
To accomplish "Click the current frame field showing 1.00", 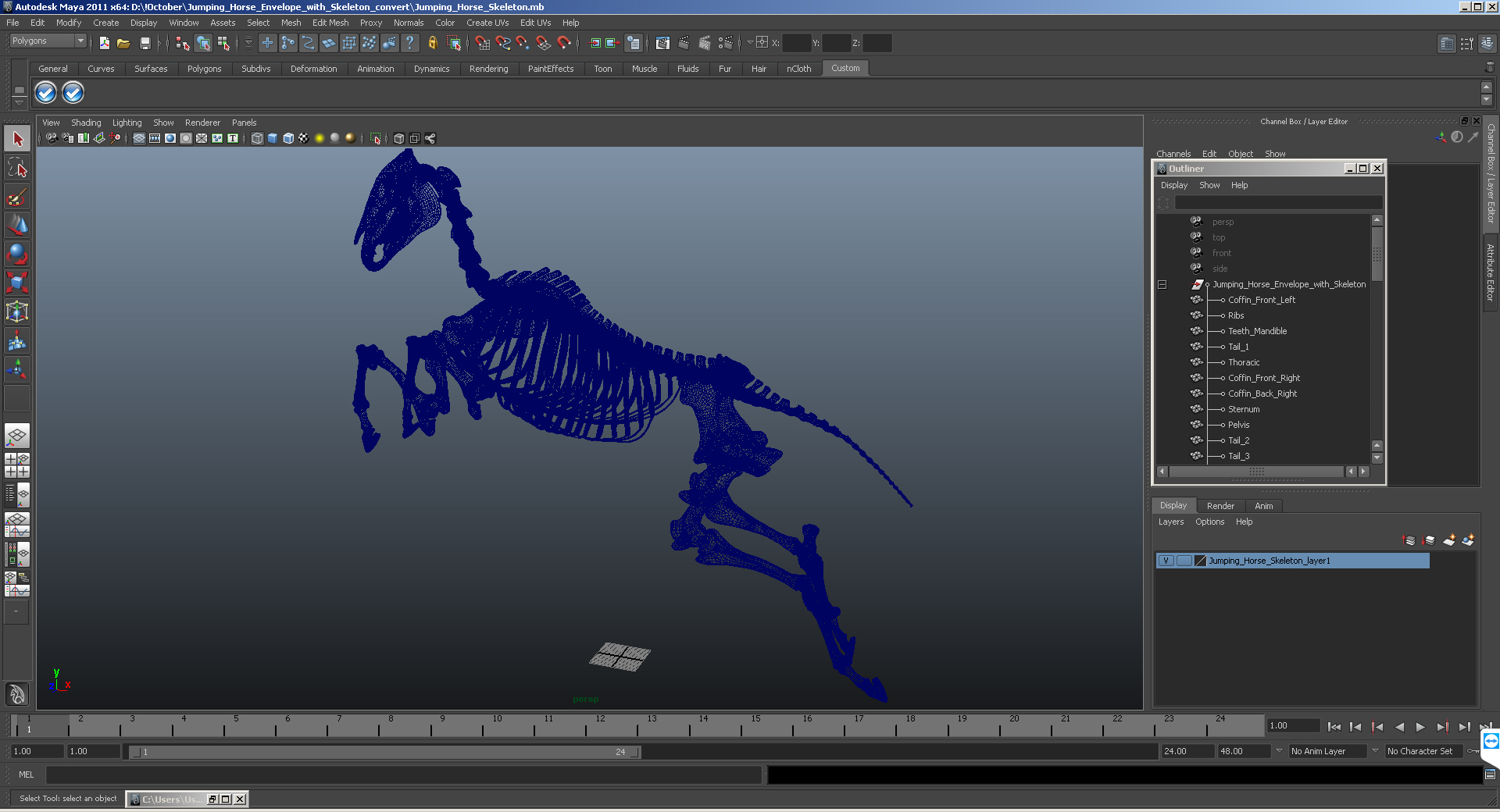I will pos(1292,725).
